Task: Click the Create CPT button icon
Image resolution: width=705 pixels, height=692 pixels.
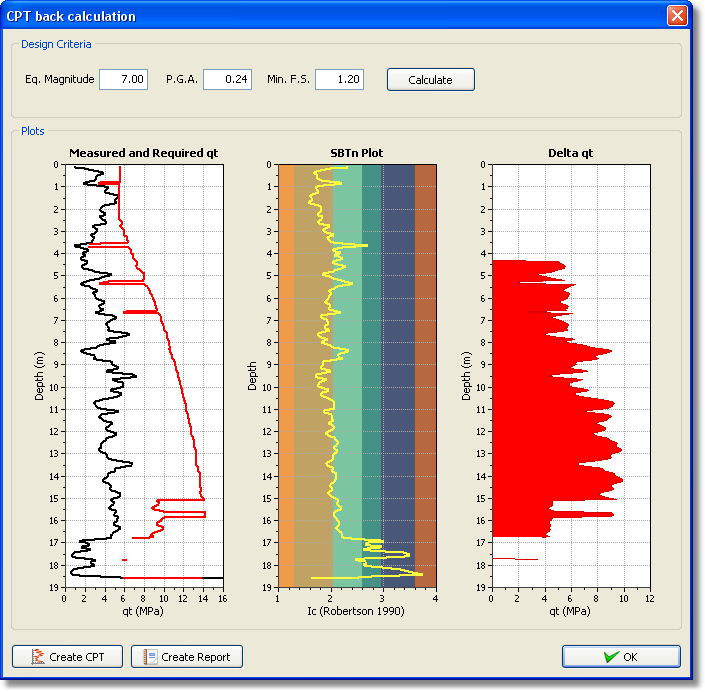Action: pyautogui.click(x=37, y=657)
